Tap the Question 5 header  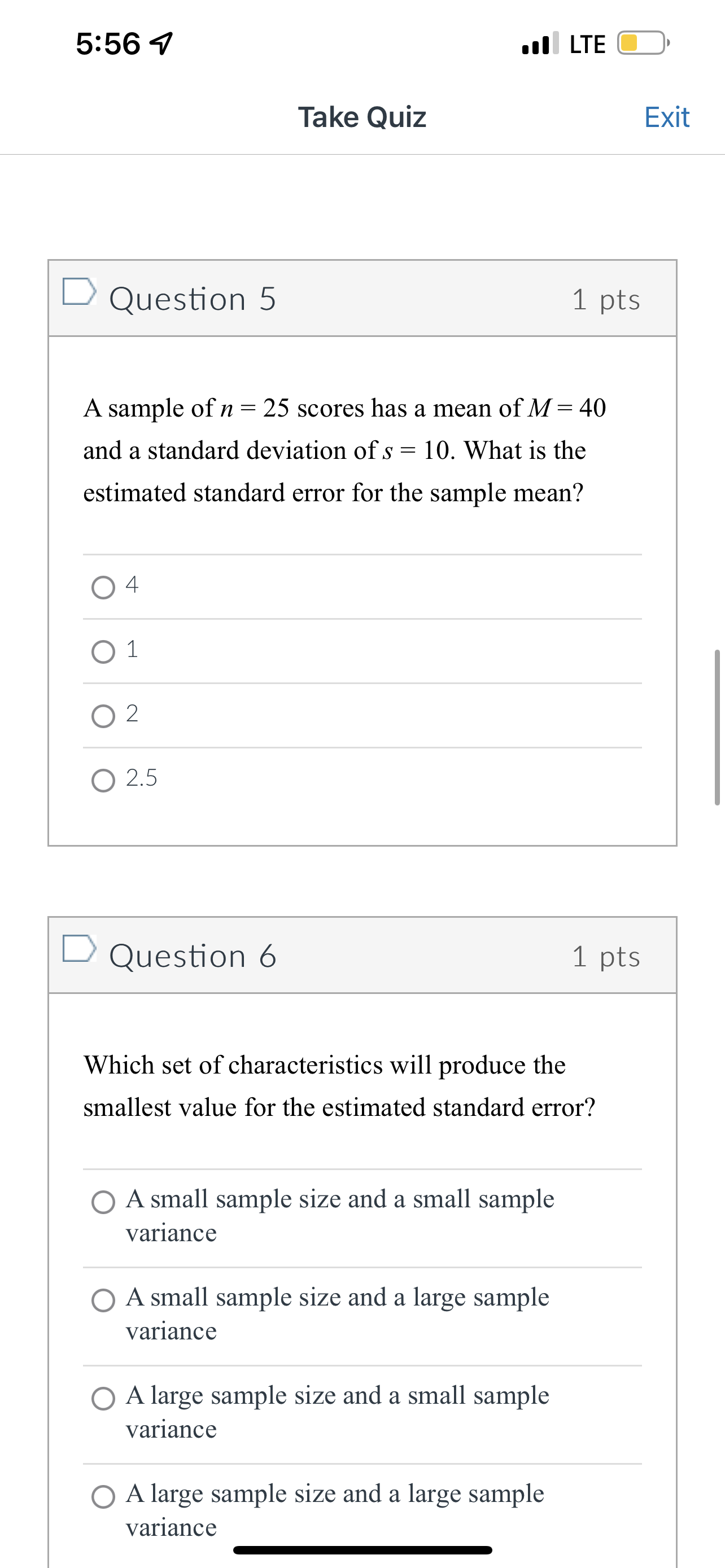click(192, 298)
